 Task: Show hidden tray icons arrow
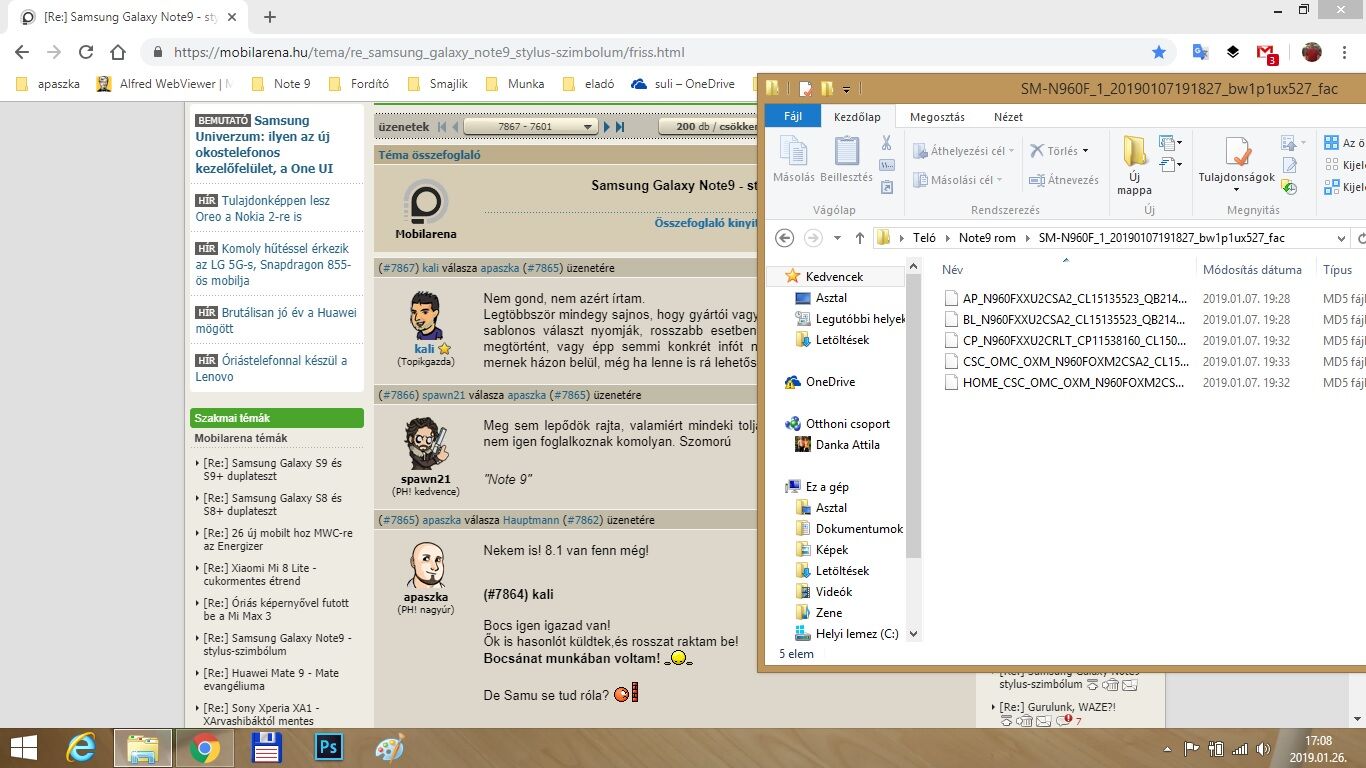click(x=1167, y=748)
